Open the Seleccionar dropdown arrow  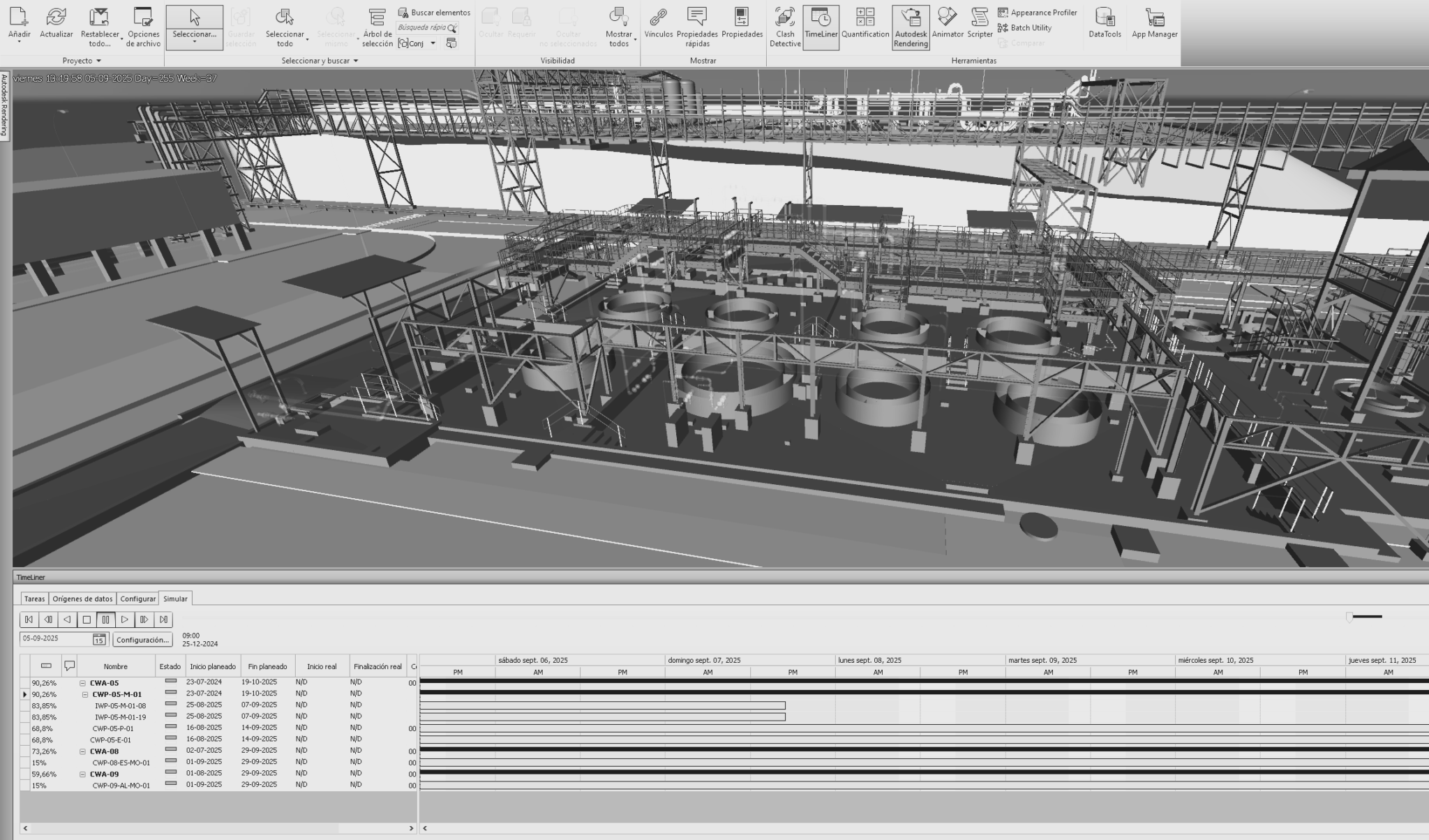pyautogui.click(x=194, y=43)
